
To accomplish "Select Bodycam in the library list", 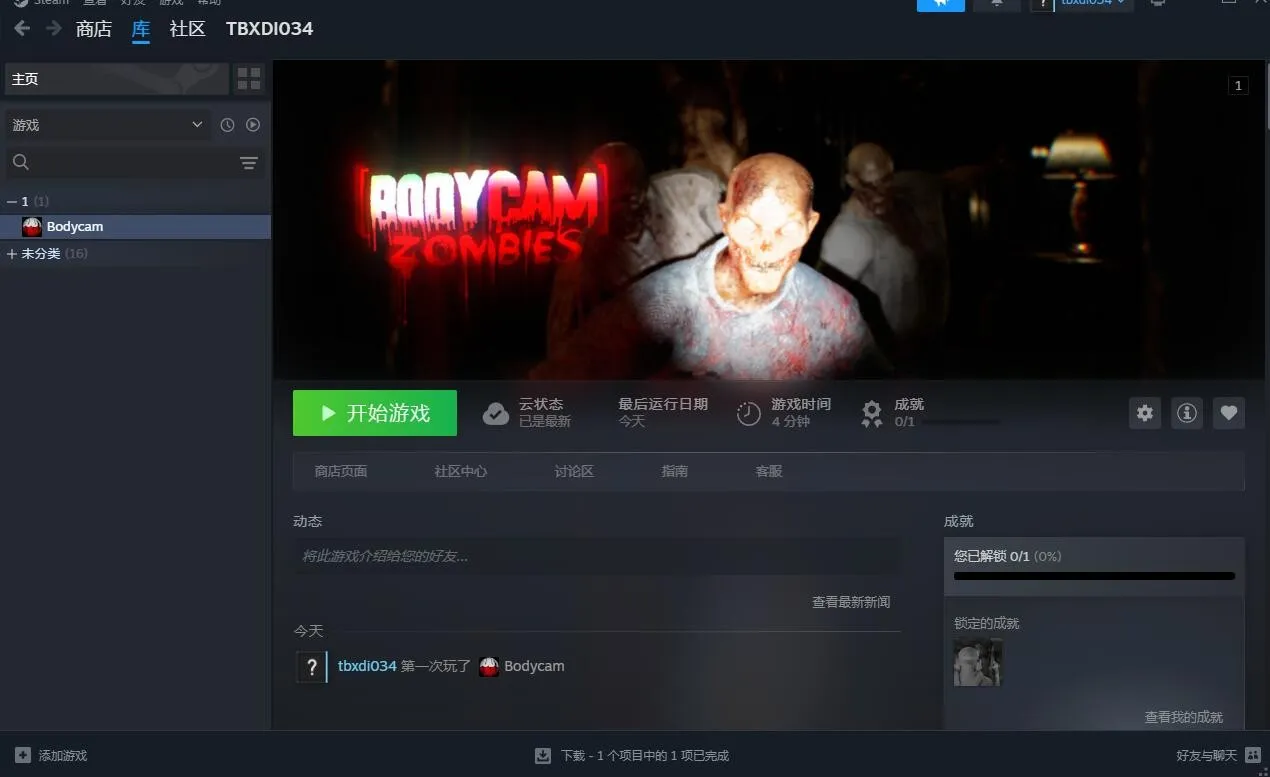I will [74, 227].
